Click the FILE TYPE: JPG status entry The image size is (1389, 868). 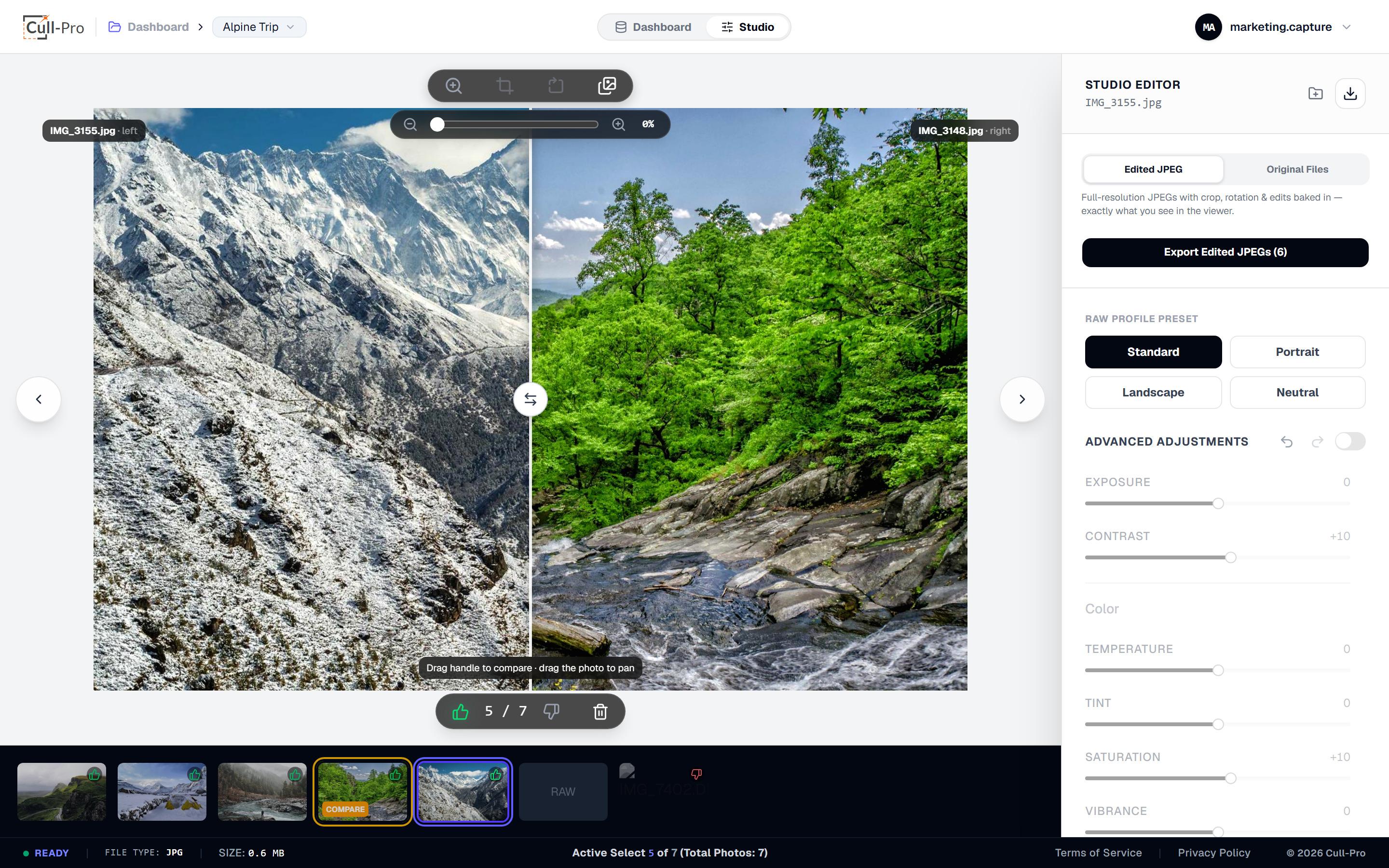point(144,853)
